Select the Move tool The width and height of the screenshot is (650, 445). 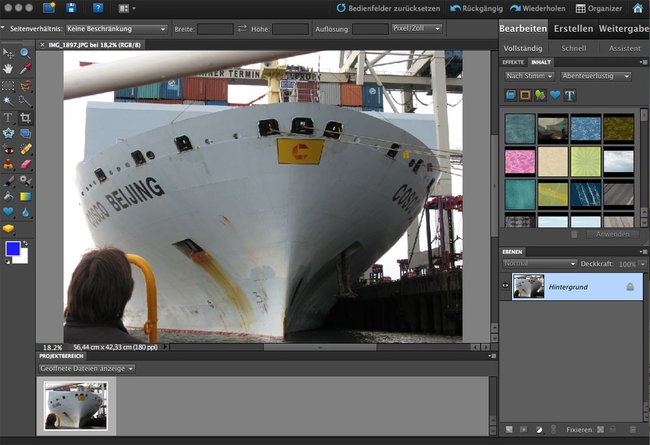pyautogui.click(x=8, y=53)
